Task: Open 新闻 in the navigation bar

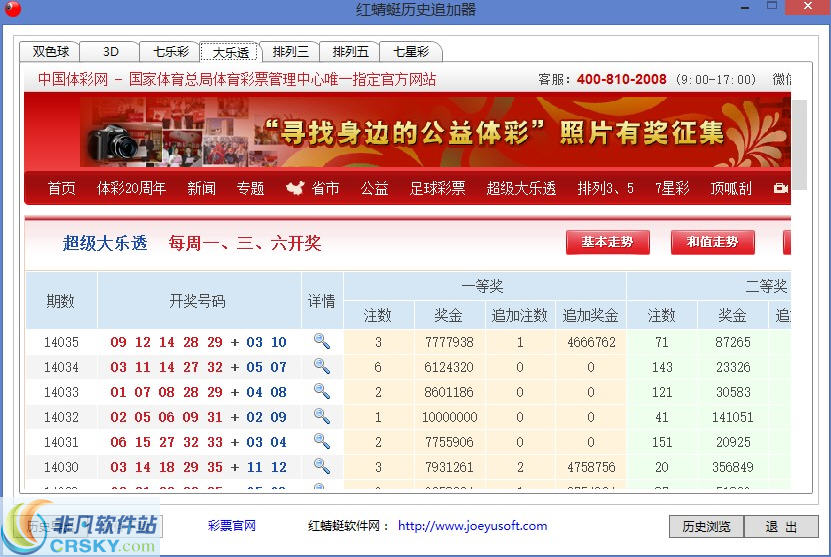Action: click(201, 188)
